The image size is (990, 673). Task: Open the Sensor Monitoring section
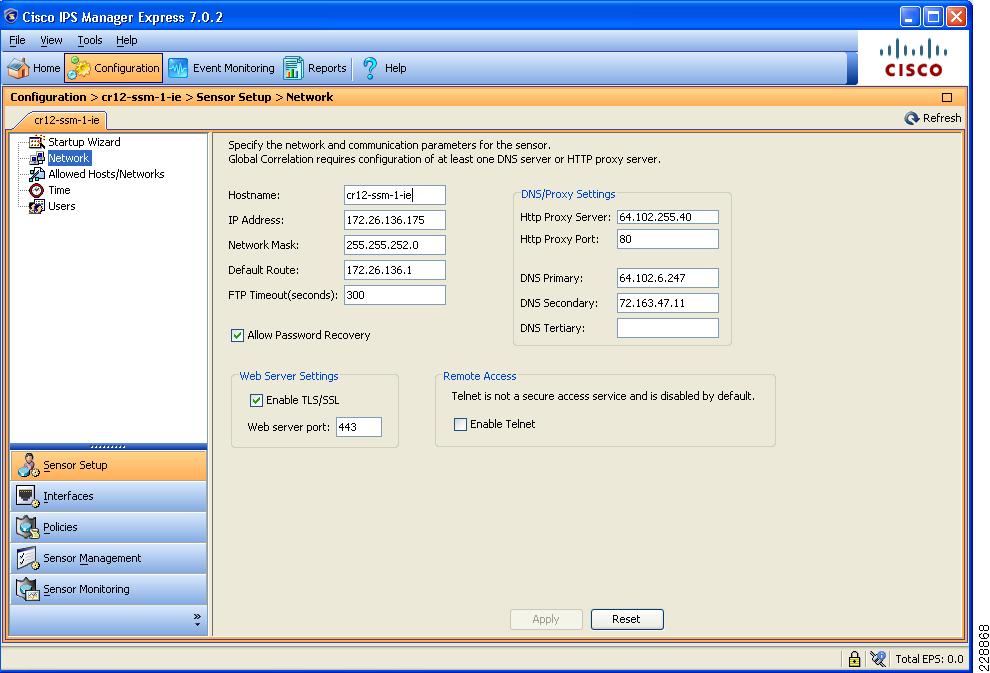click(x=108, y=589)
